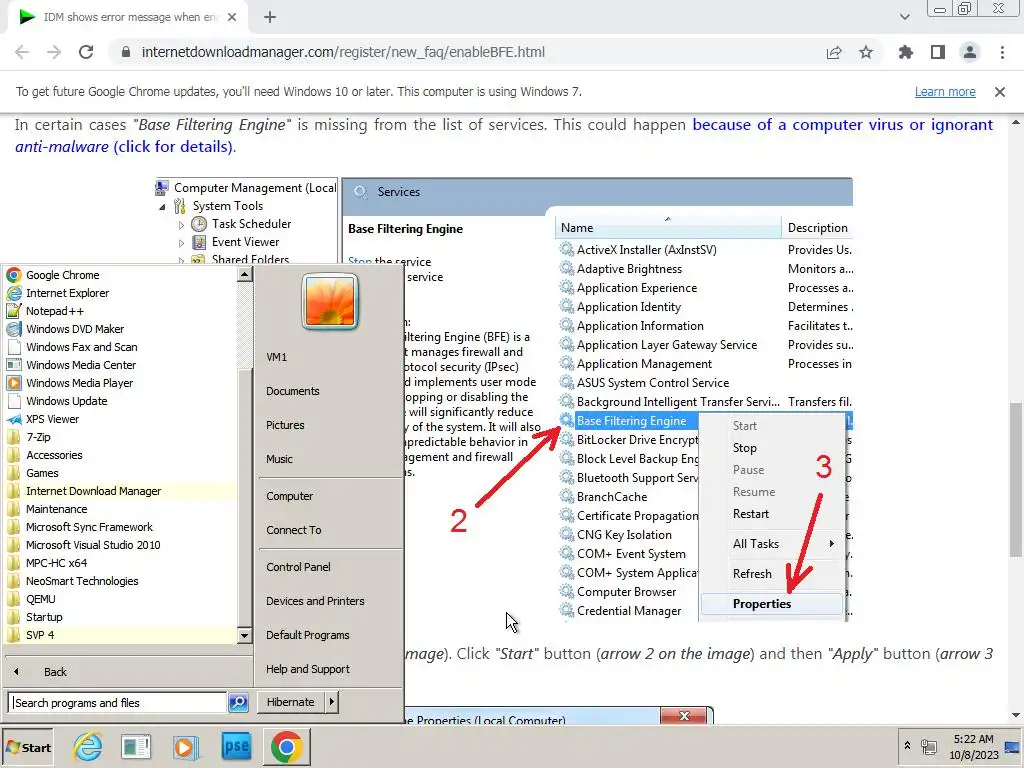Image resolution: width=1024 pixels, height=768 pixels.
Task: Go back in Chrome browser
Action: click(x=22, y=52)
